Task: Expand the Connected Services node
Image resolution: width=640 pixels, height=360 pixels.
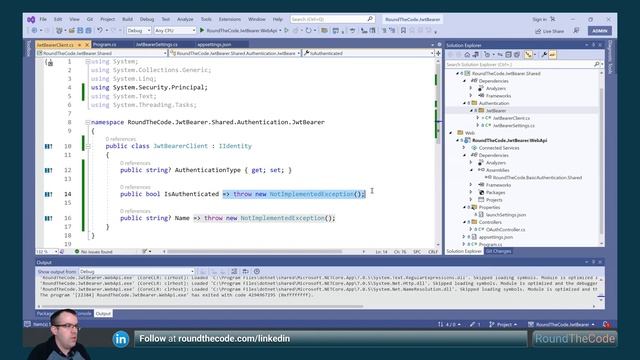Action: click(464, 148)
